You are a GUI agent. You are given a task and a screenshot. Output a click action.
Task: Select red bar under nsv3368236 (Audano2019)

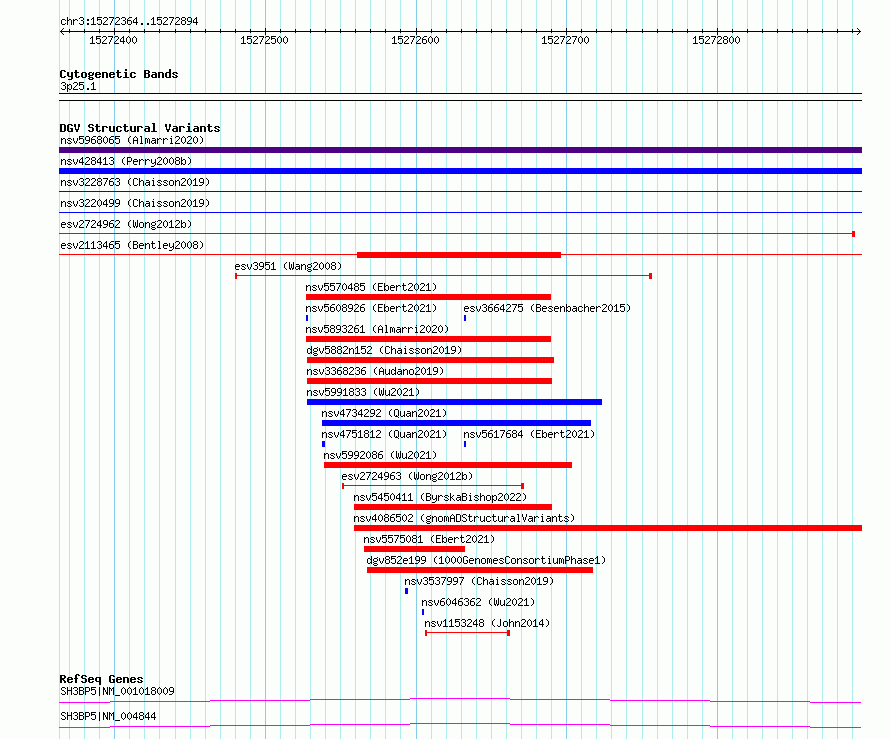pos(429,381)
